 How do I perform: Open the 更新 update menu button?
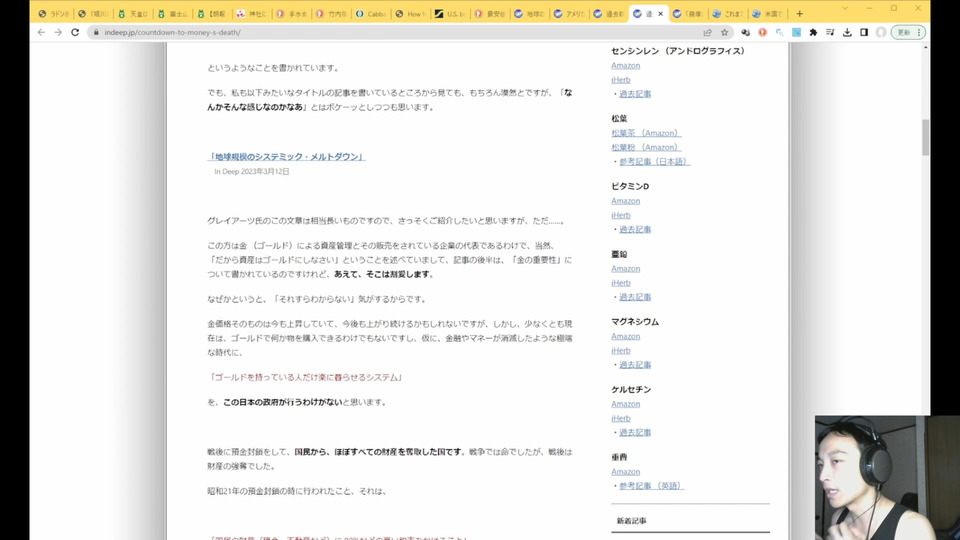point(907,32)
